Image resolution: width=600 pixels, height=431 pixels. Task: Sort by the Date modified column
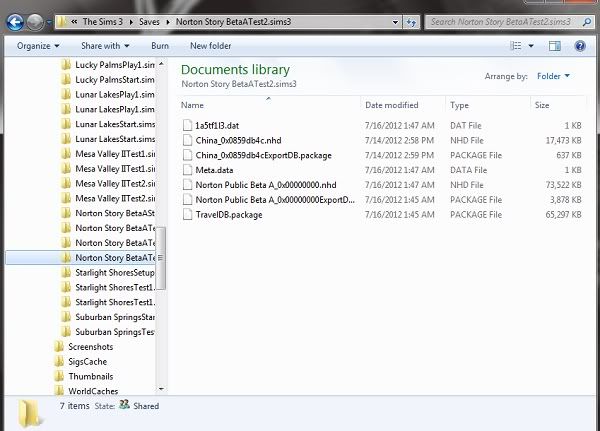point(391,105)
